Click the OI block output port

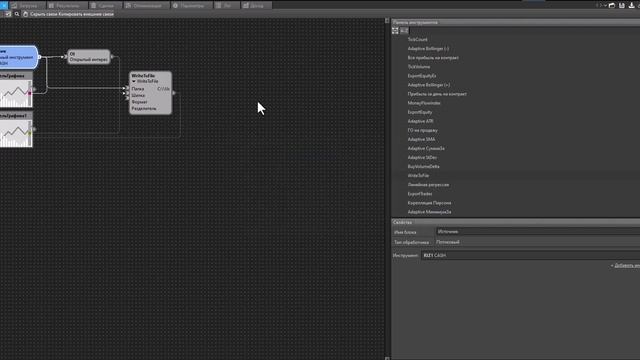click(112, 57)
